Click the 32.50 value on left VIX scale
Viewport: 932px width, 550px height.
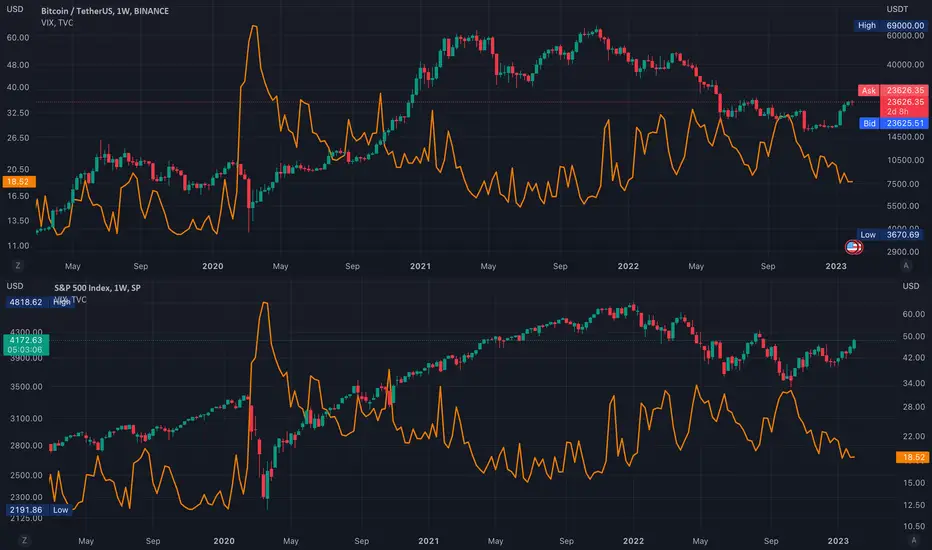click(x=18, y=113)
